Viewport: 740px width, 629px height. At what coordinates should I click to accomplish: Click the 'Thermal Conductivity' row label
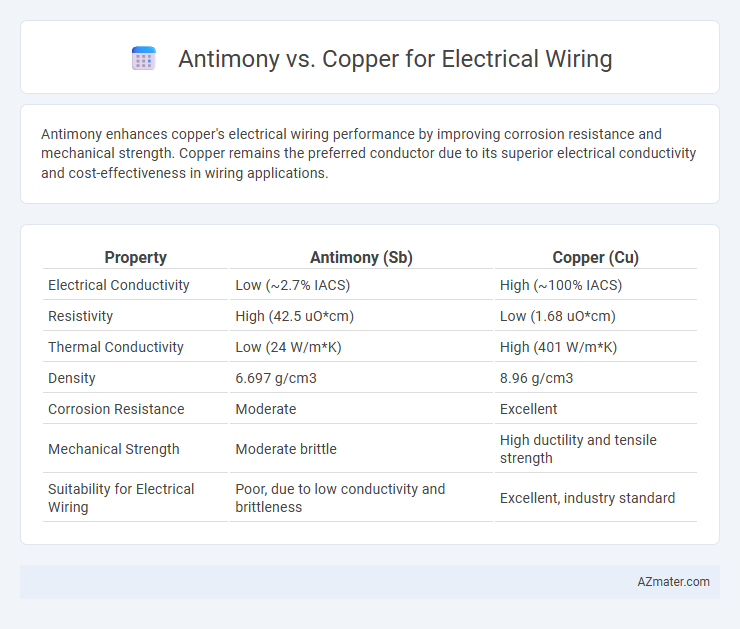coord(116,347)
